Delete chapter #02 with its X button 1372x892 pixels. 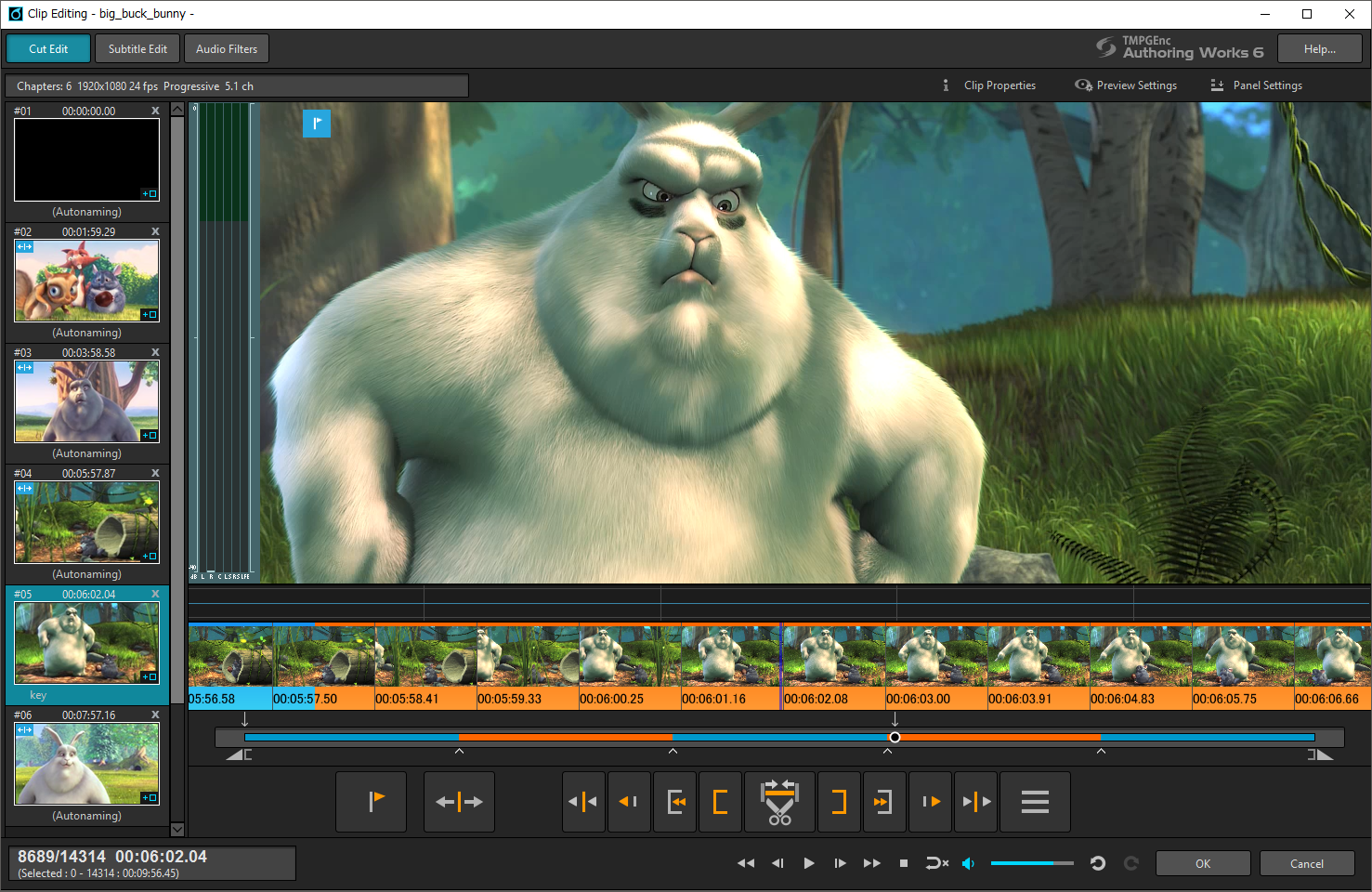click(x=155, y=231)
